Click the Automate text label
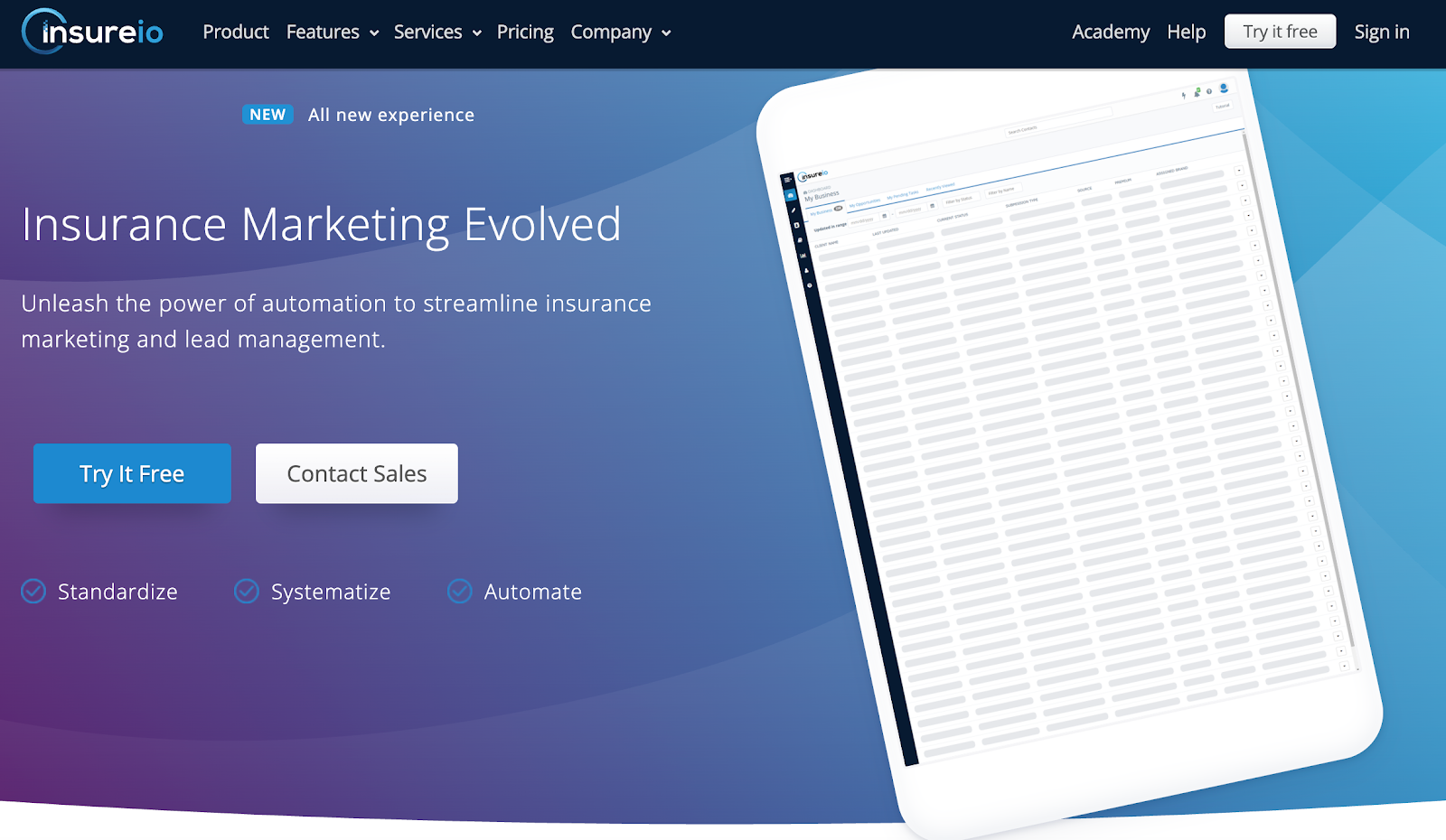Screen dimensions: 1446x840 [x=533, y=592]
